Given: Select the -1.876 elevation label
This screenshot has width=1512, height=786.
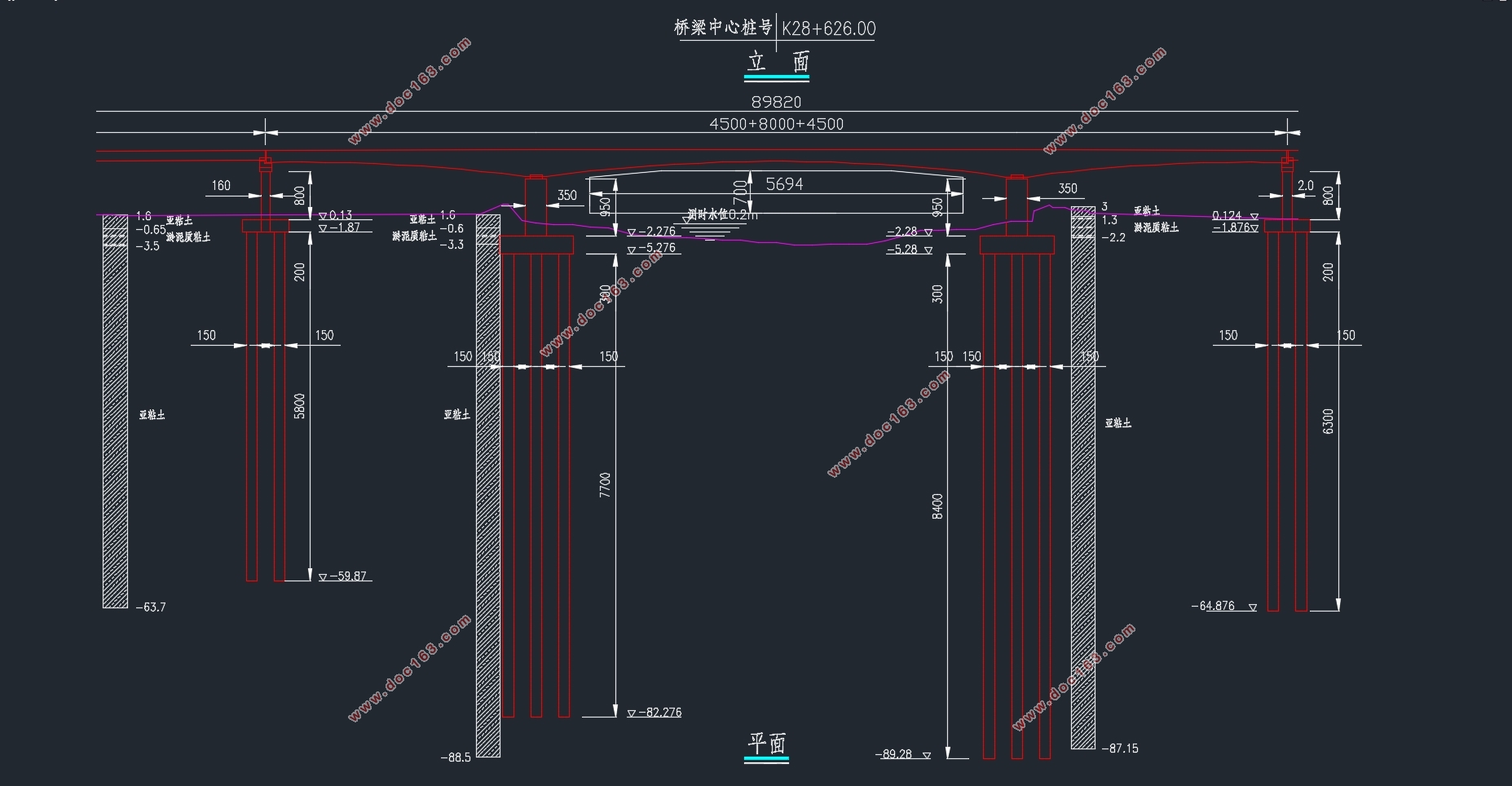Looking at the screenshot, I should pos(1231,227).
